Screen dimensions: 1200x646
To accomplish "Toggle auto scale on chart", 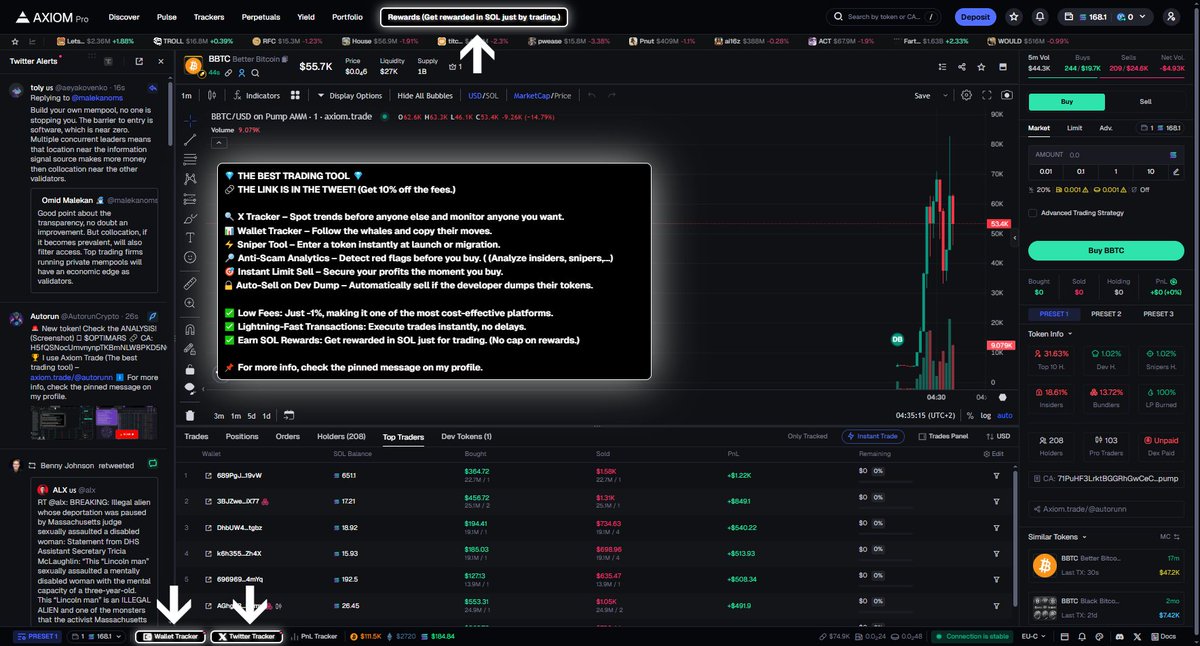I will 1005,415.
